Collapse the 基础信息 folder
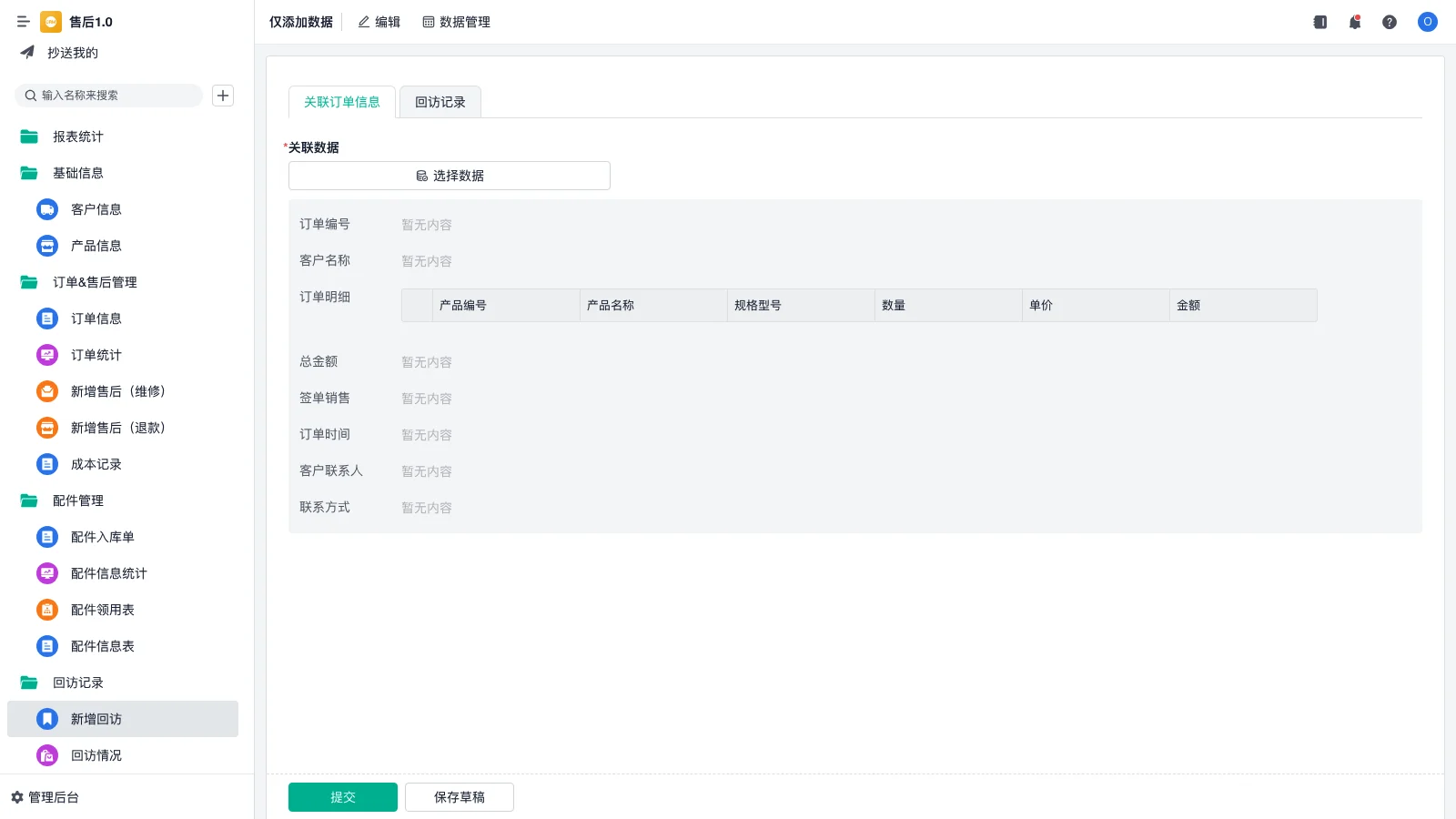The image size is (1456, 819). click(x=77, y=173)
